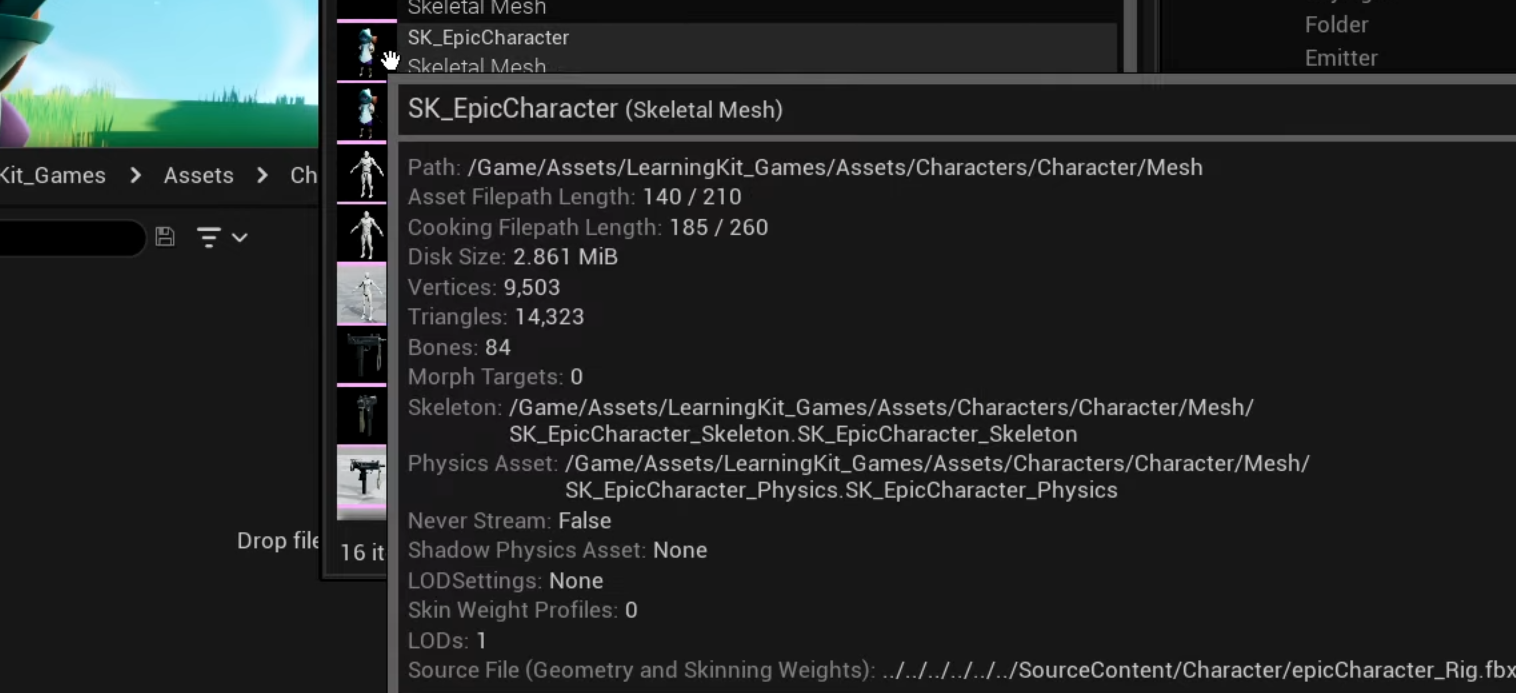Choose the upper dark weapon mesh thumbnail

click(x=361, y=354)
